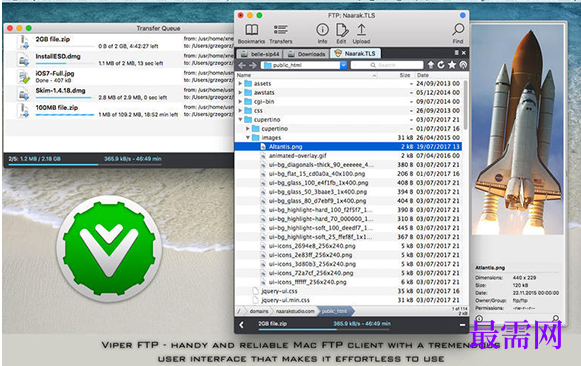The height and width of the screenshot is (366, 581).
Task: Click the 100MB file.zip progress bar
Action: [x=65, y=115]
